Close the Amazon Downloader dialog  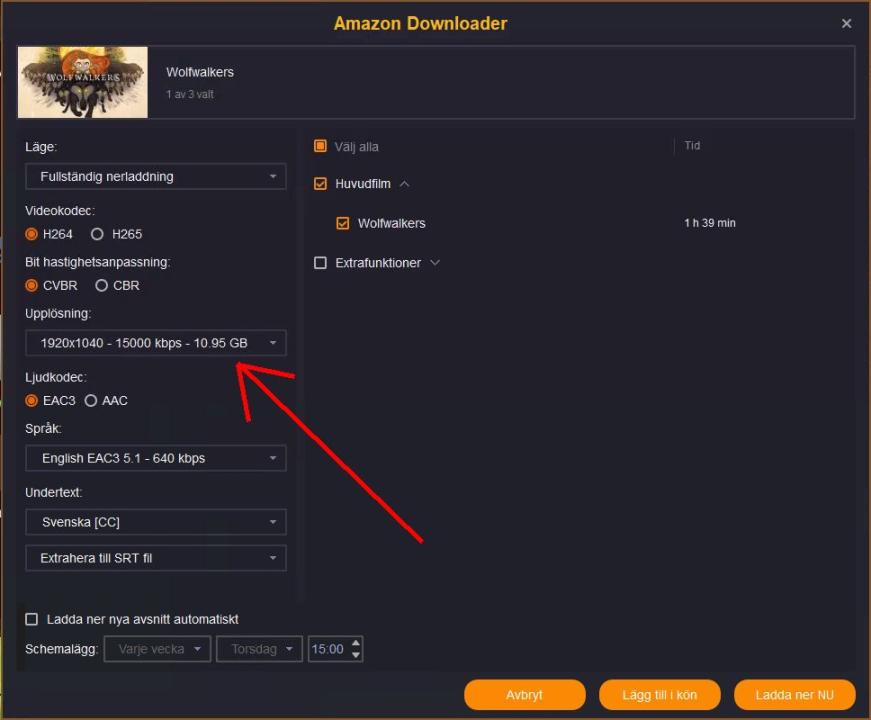846,23
